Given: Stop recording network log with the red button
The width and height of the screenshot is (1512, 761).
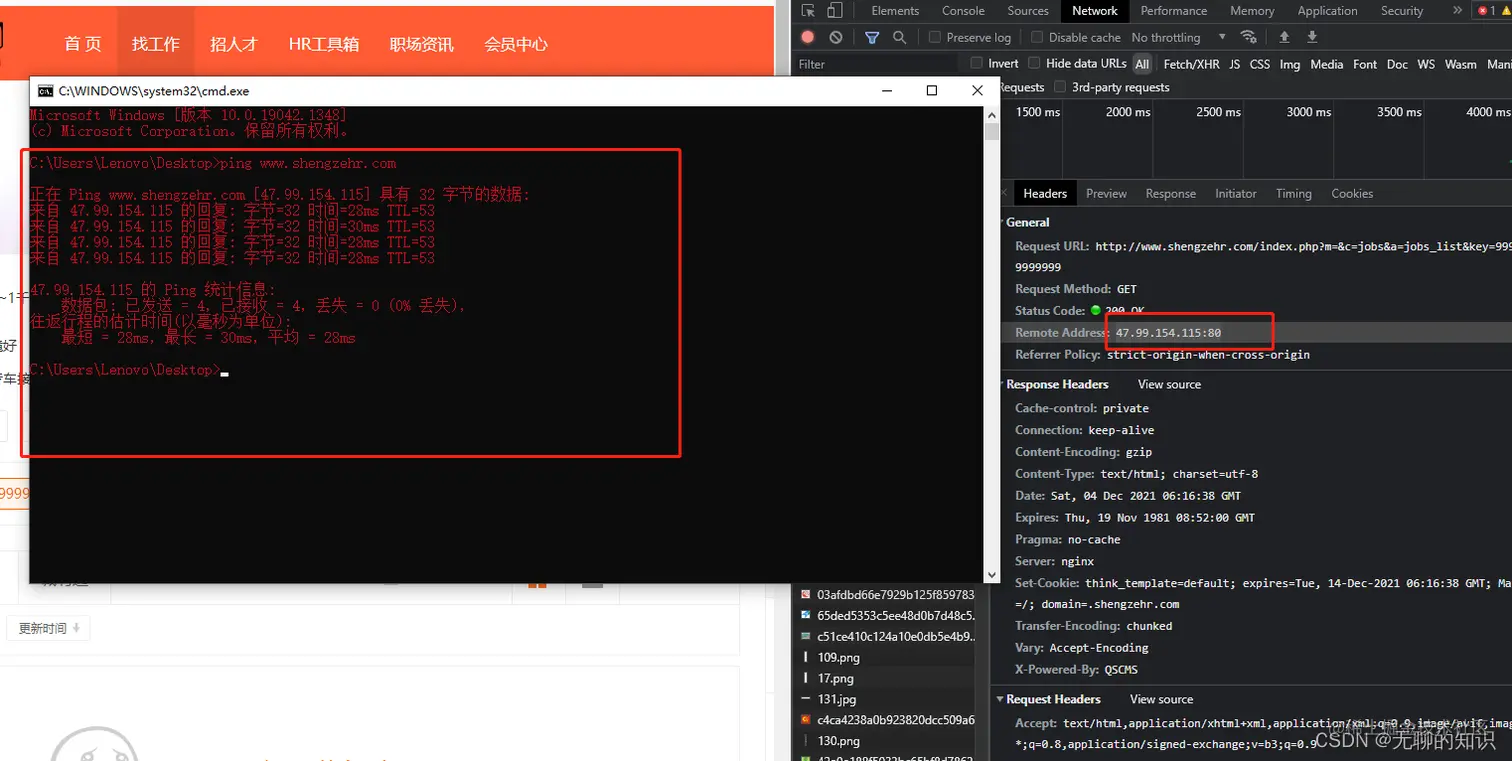Looking at the screenshot, I should [808, 37].
